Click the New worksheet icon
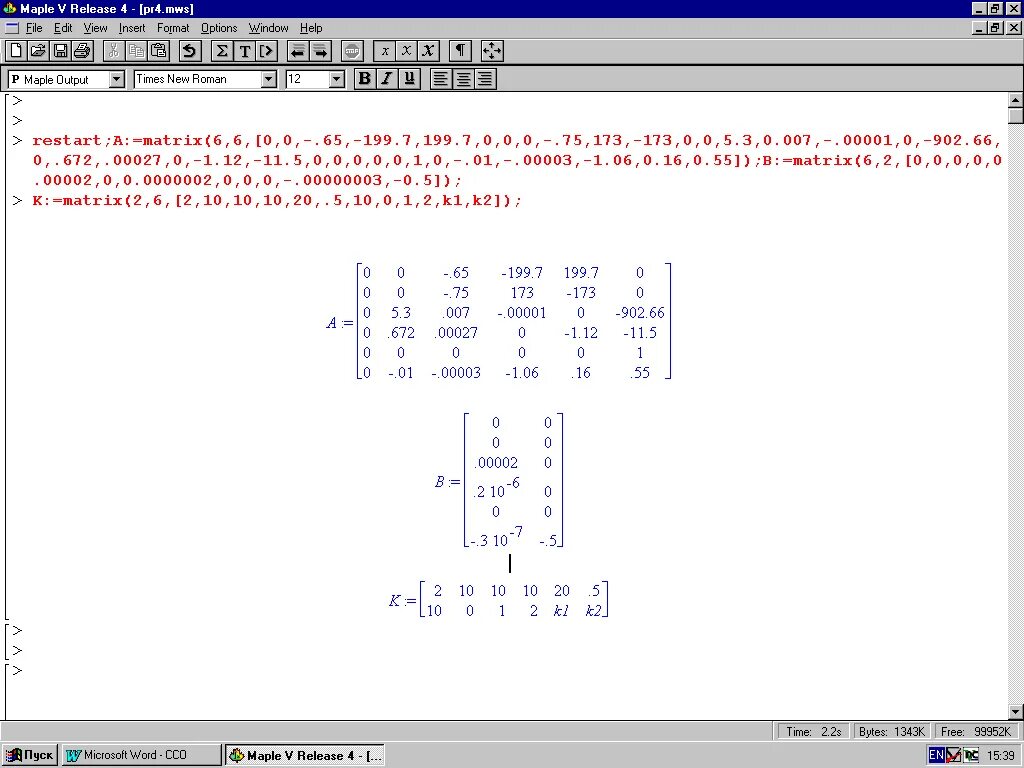This screenshot has height=768, width=1024. pos(16,51)
